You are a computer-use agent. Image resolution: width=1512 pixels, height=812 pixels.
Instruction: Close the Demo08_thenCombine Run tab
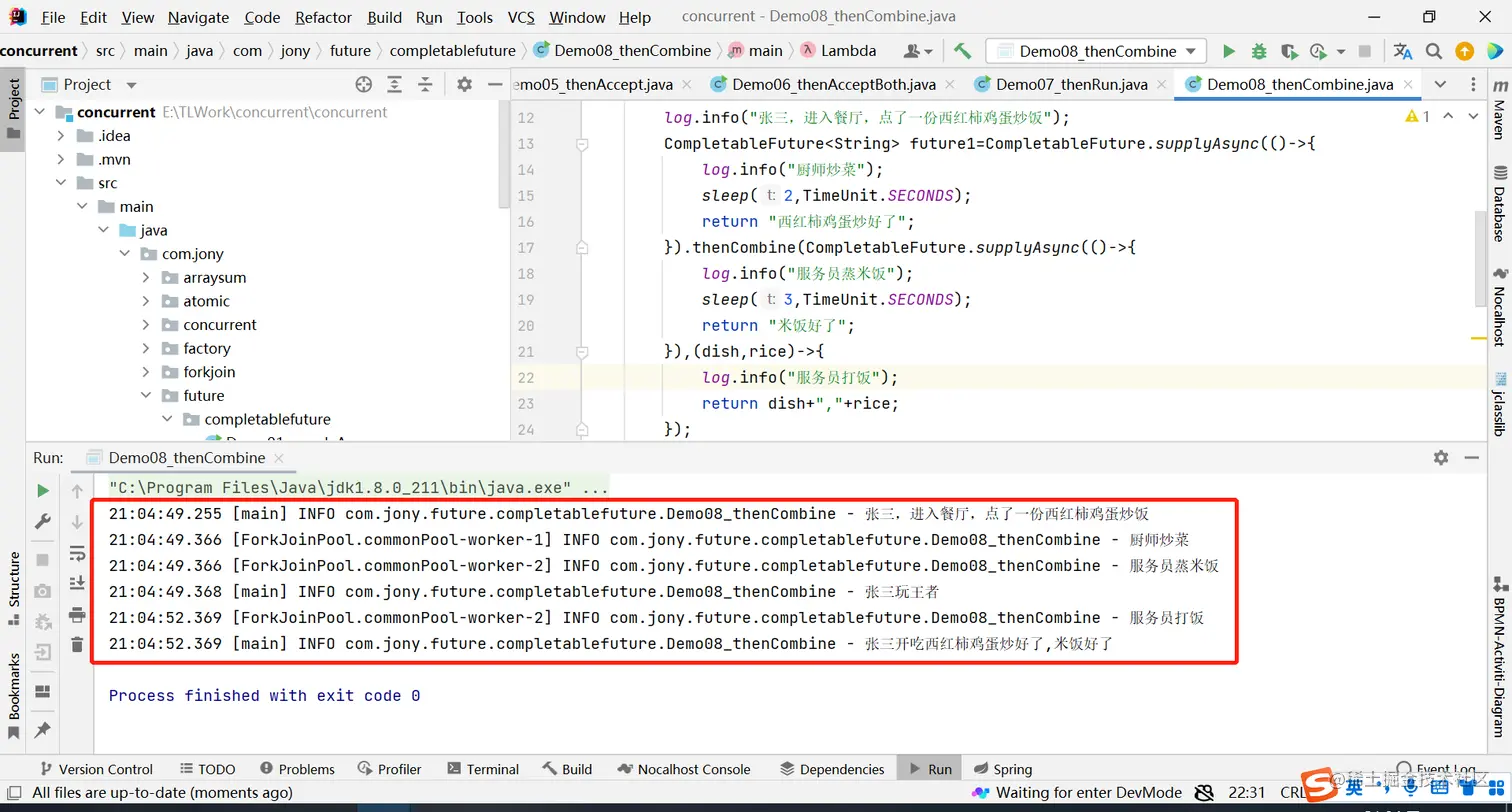point(281,458)
